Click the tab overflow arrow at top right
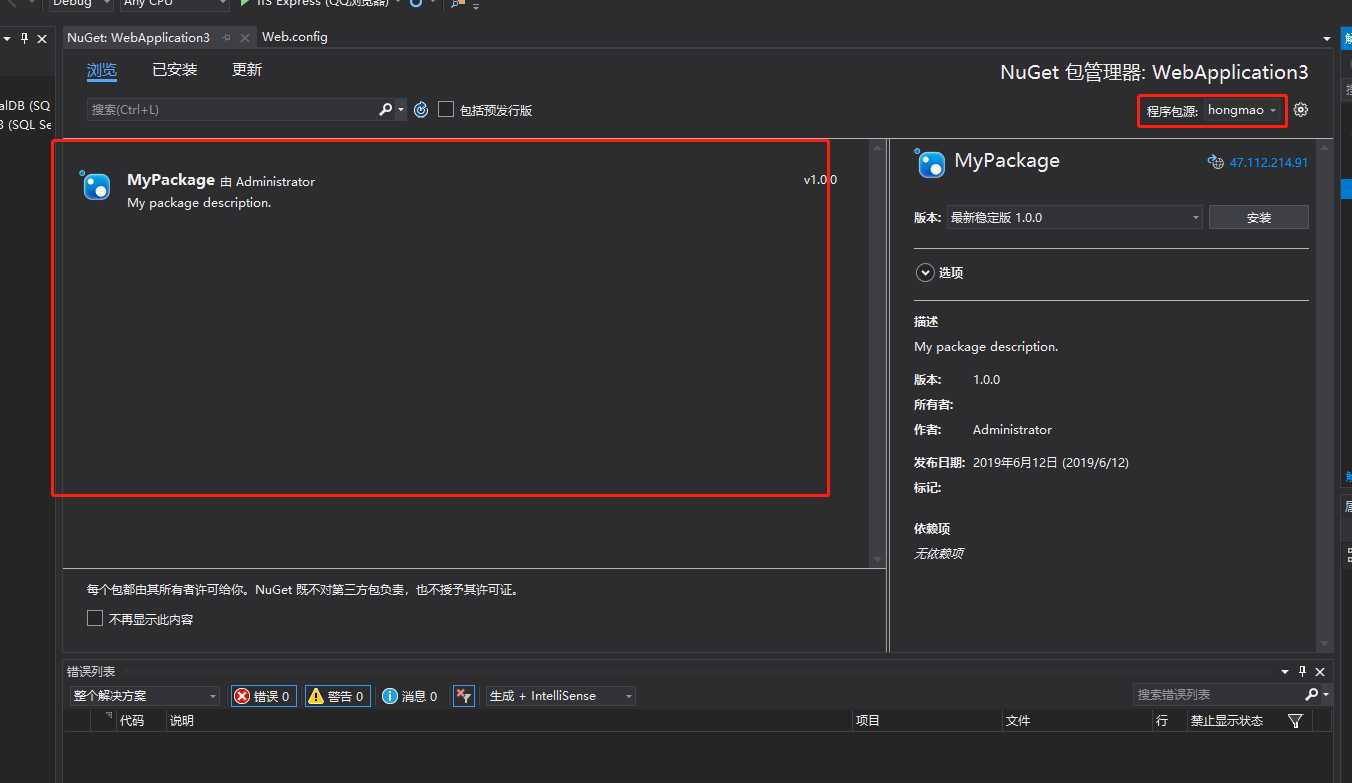Viewport: 1352px width, 783px height. [1326, 38]
